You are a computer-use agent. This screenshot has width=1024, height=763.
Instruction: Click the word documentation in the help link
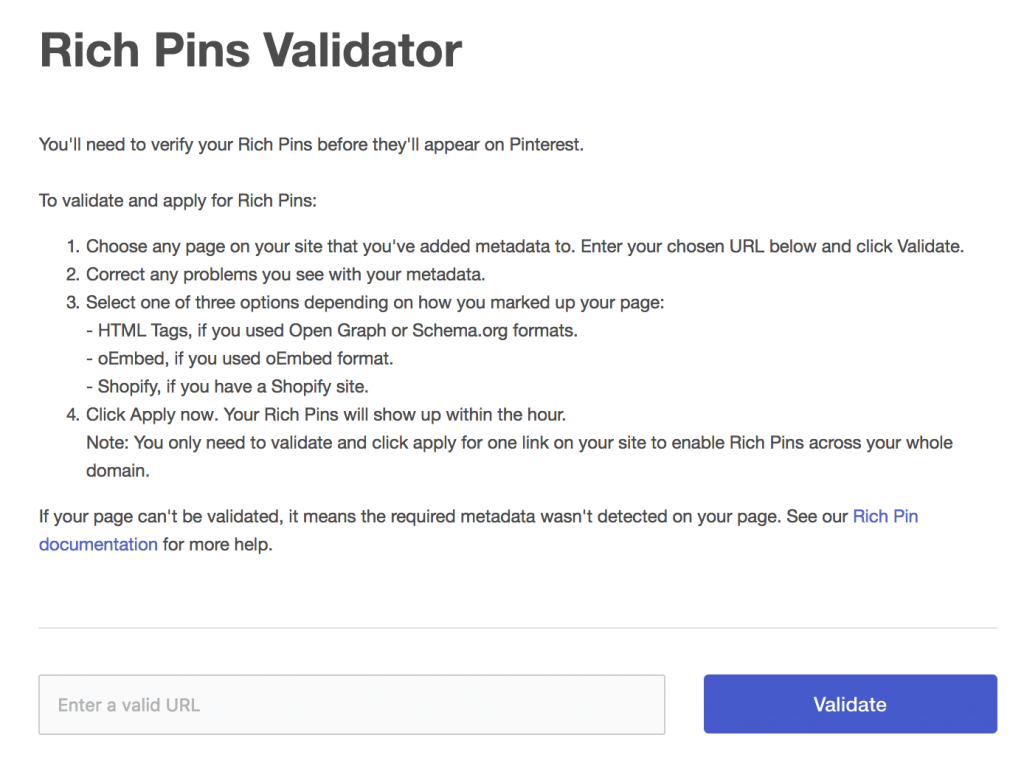pos(97,544)
